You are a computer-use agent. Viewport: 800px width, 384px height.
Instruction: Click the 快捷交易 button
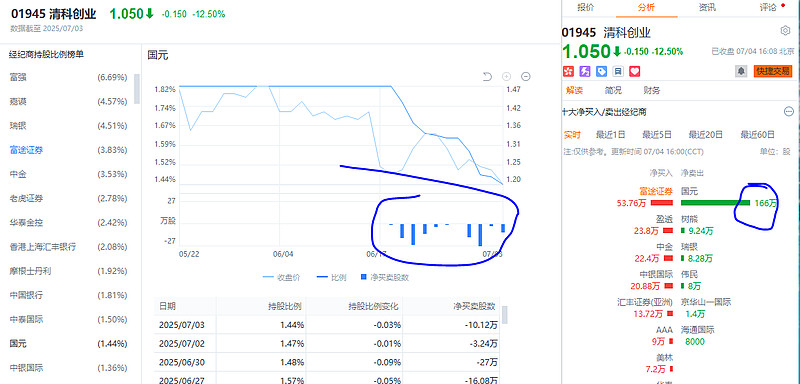[772, 71]
